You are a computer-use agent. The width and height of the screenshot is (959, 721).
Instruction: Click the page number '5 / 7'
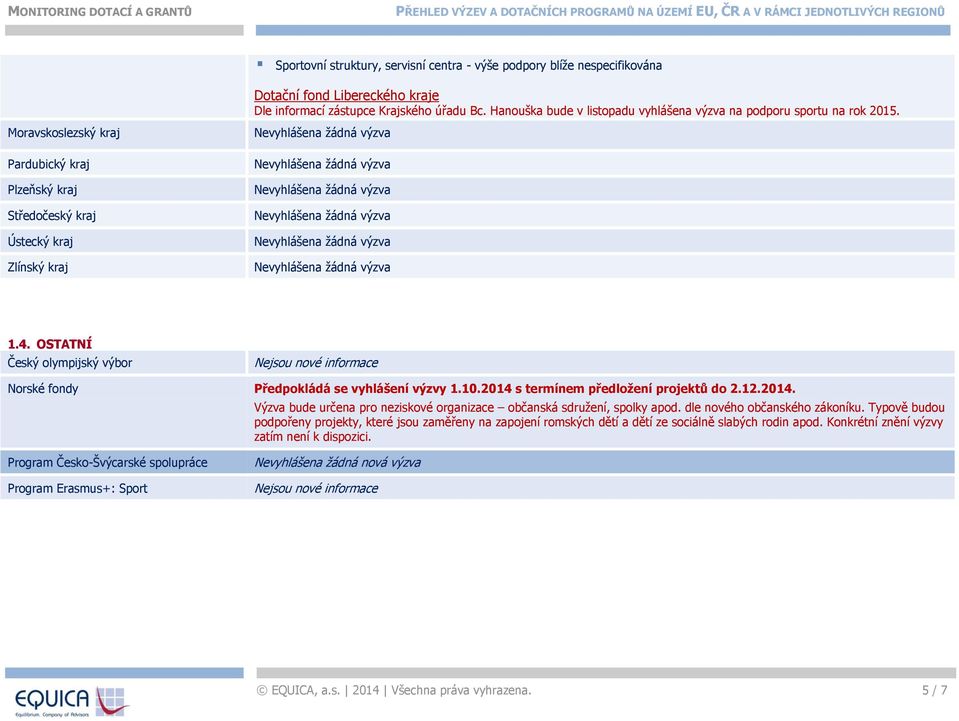pos(935,690)
